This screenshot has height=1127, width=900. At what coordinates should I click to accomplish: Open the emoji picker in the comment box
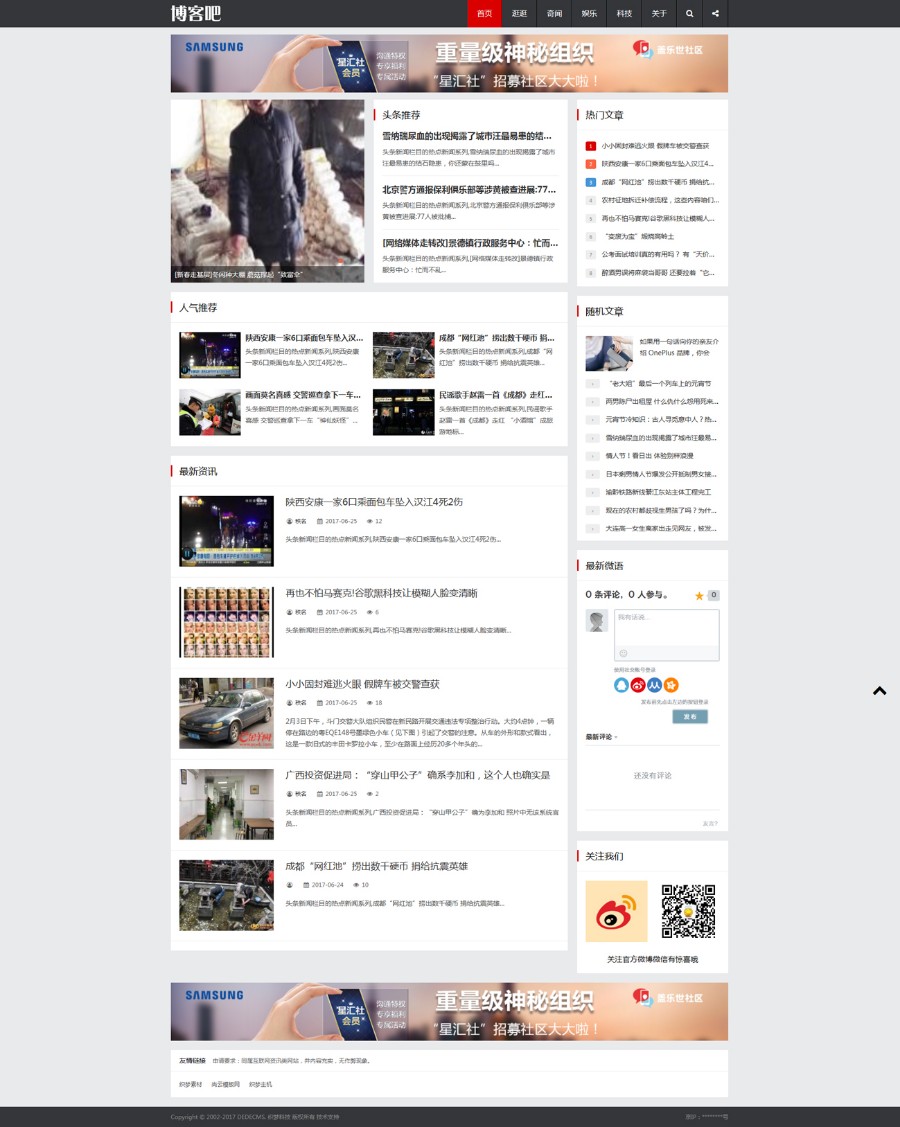[x=623, y=653]
